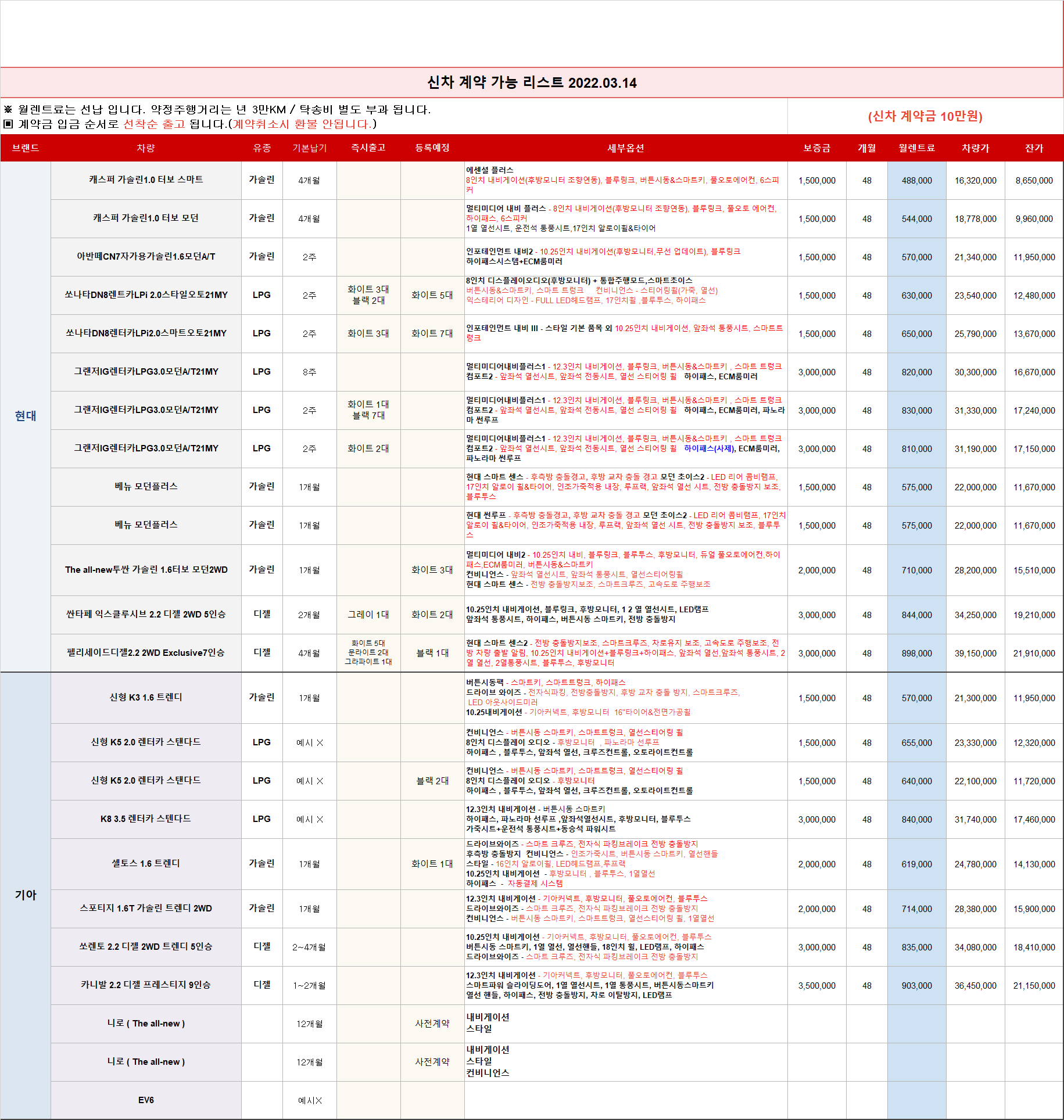Click the 잔가 column header
Viewport: 1064px width, 1120px height.
(1034, 148)
